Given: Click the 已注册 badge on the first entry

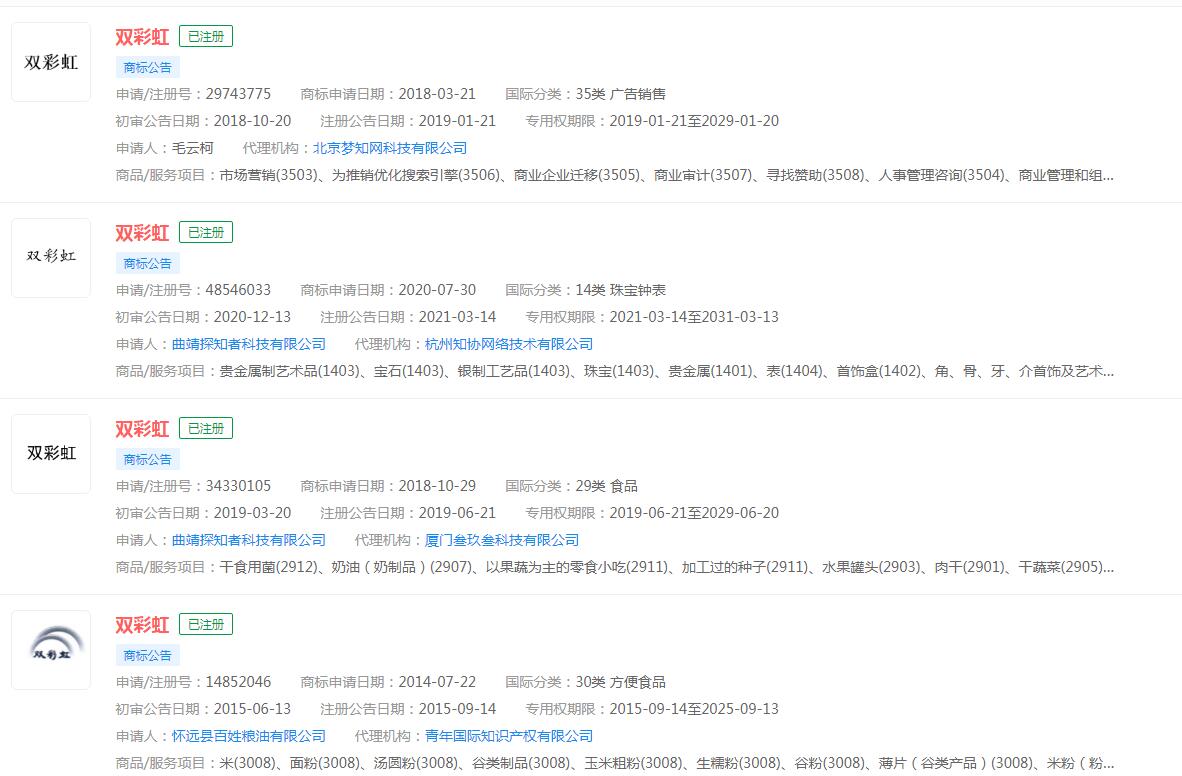Looking at the screenshot, I should click(x=206, y=36).
